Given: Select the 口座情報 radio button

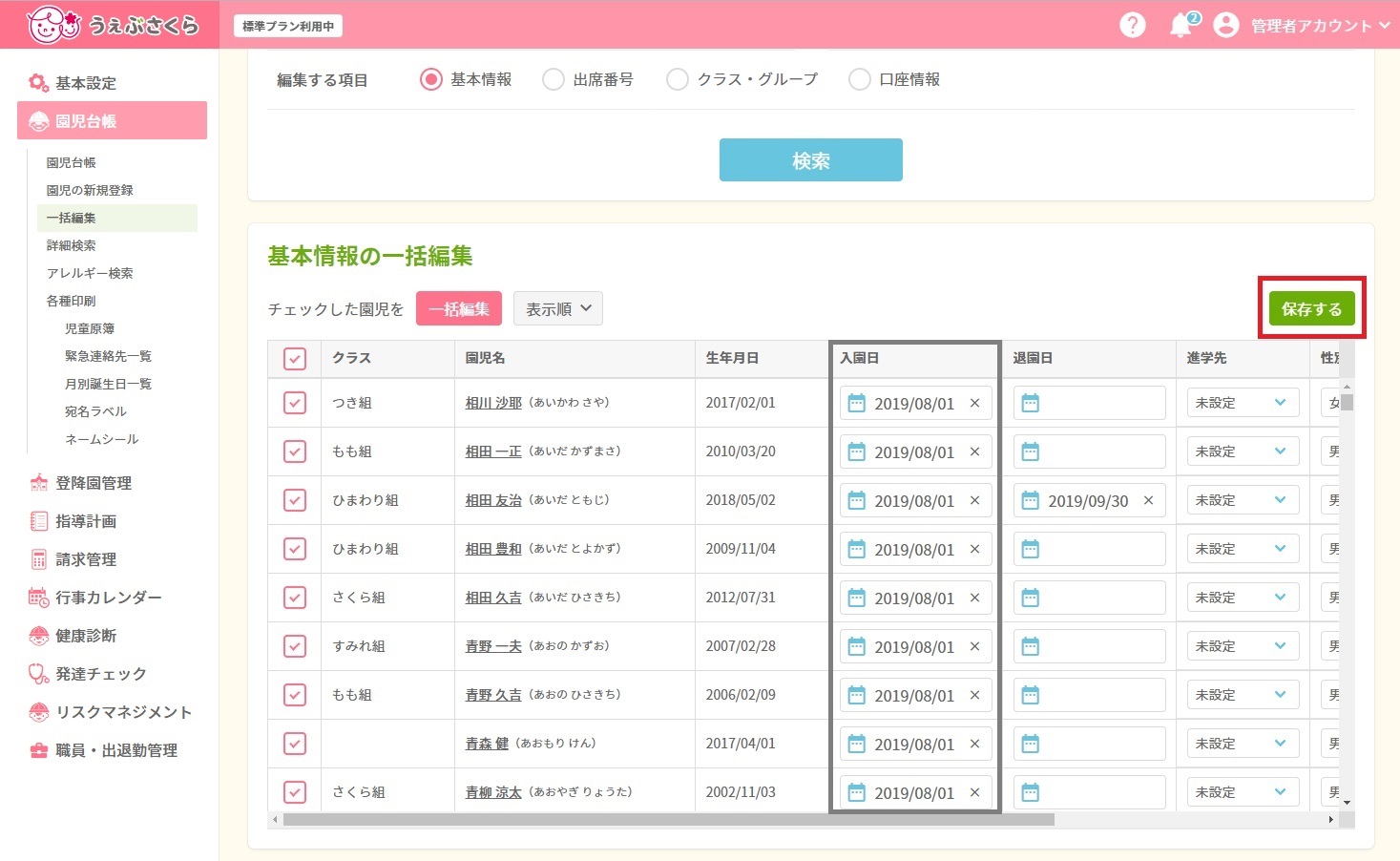Looking at the screenshot, I should (x=859, y=79).
